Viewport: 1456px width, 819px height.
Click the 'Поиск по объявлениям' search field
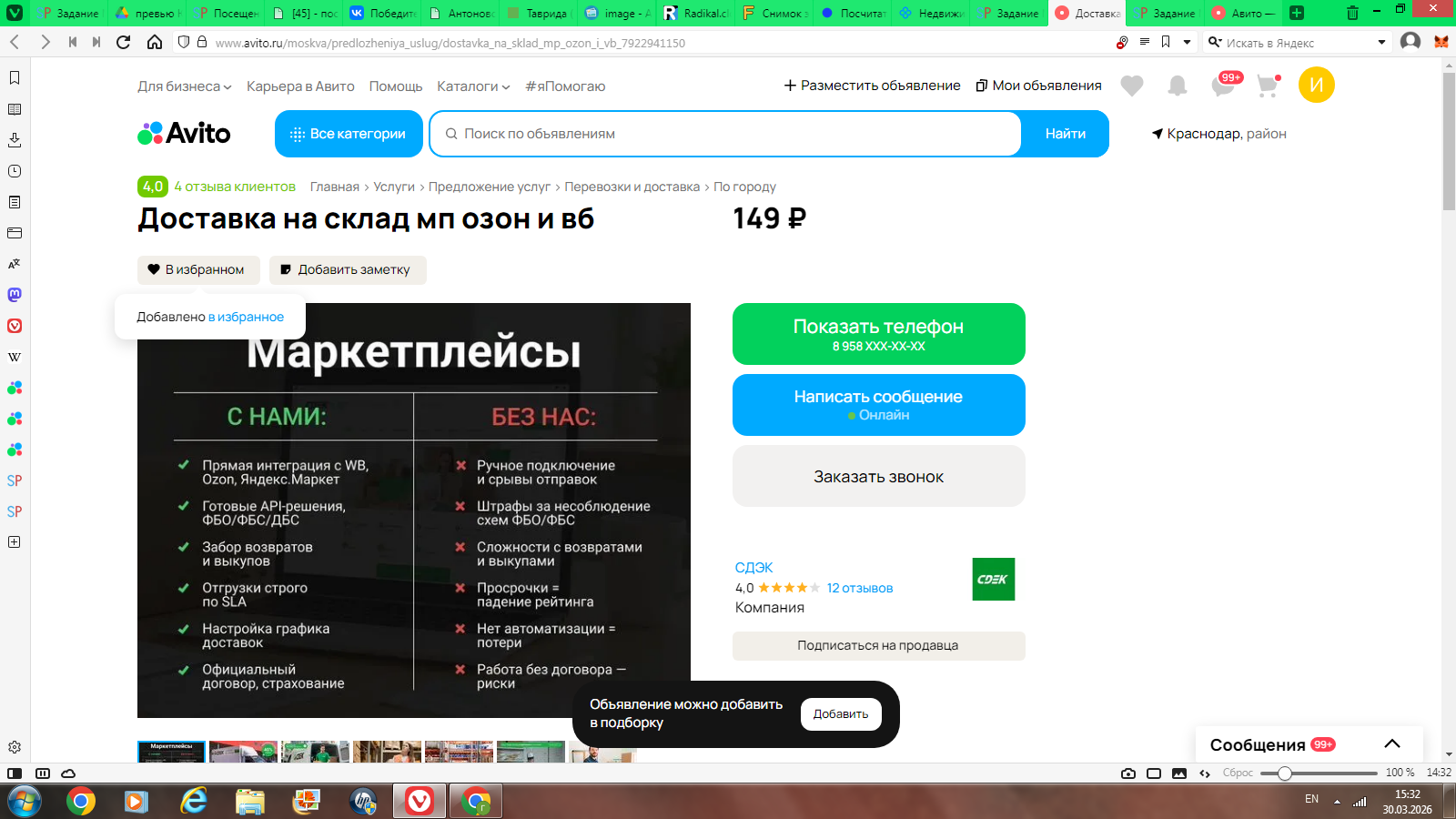point(725,134)
